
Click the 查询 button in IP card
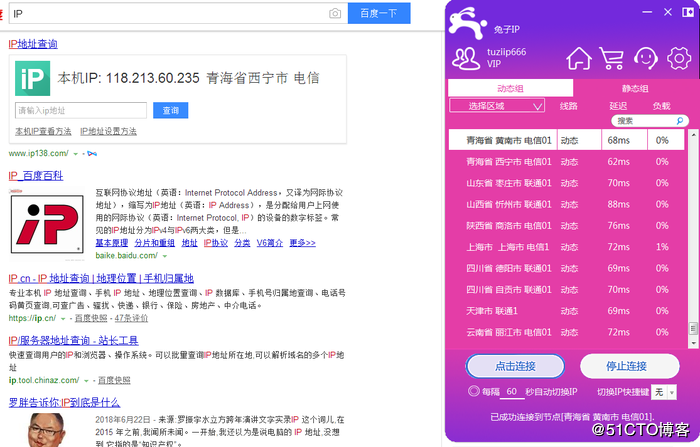(x=171, y=110)
